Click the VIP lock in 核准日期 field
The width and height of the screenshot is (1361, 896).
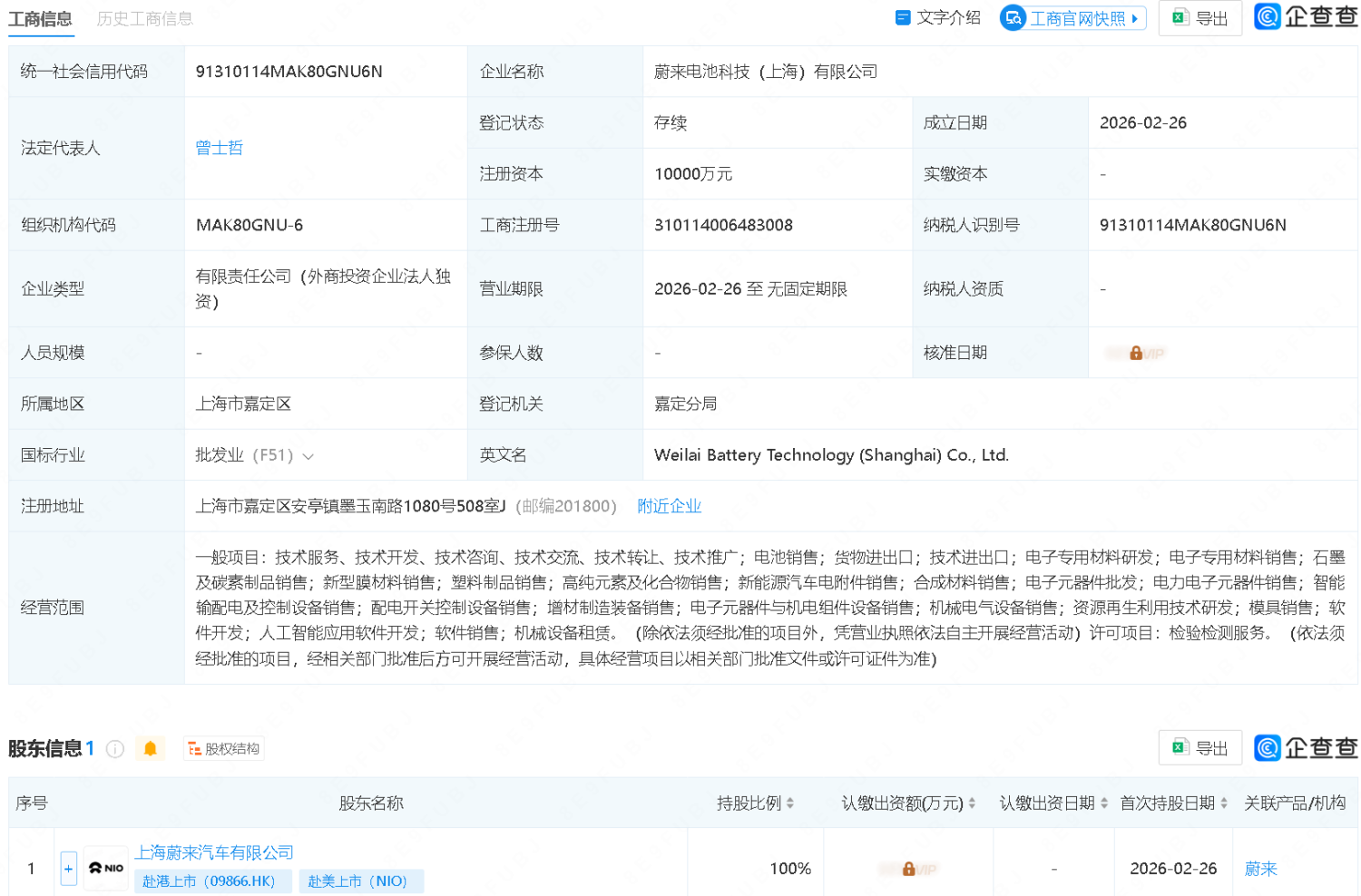1137,353
